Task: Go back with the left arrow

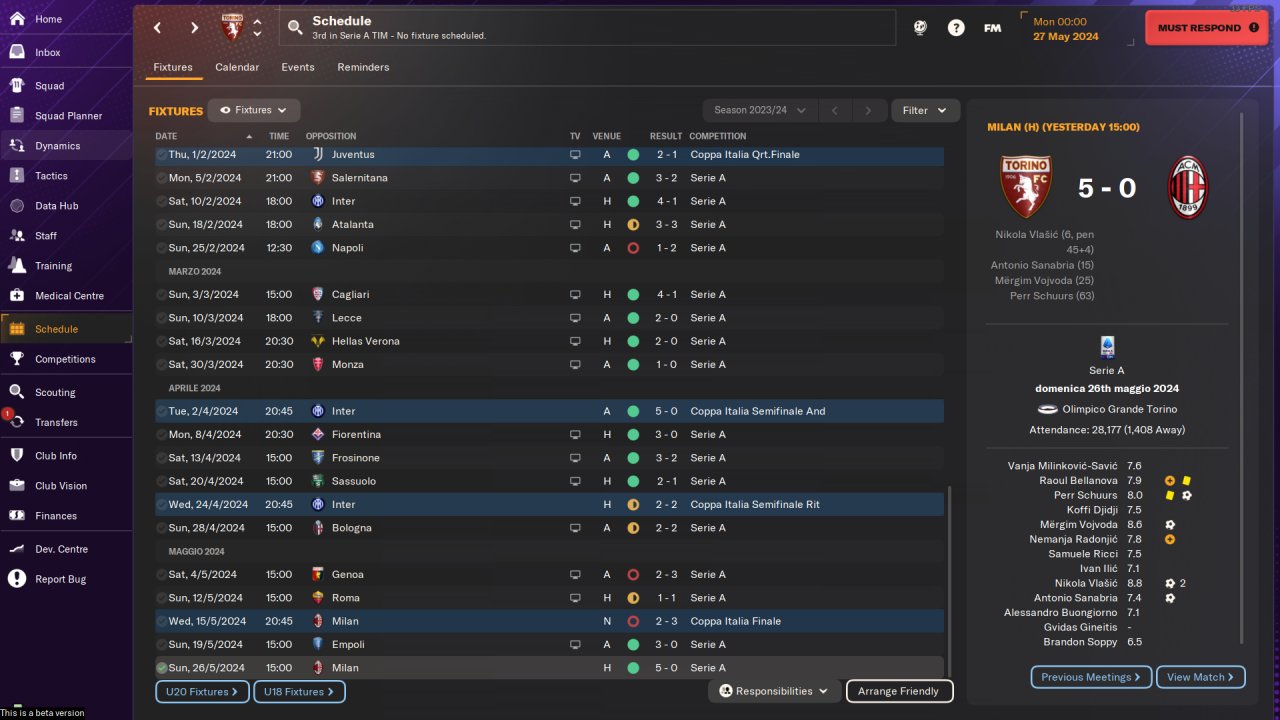Action: [157, 28]
